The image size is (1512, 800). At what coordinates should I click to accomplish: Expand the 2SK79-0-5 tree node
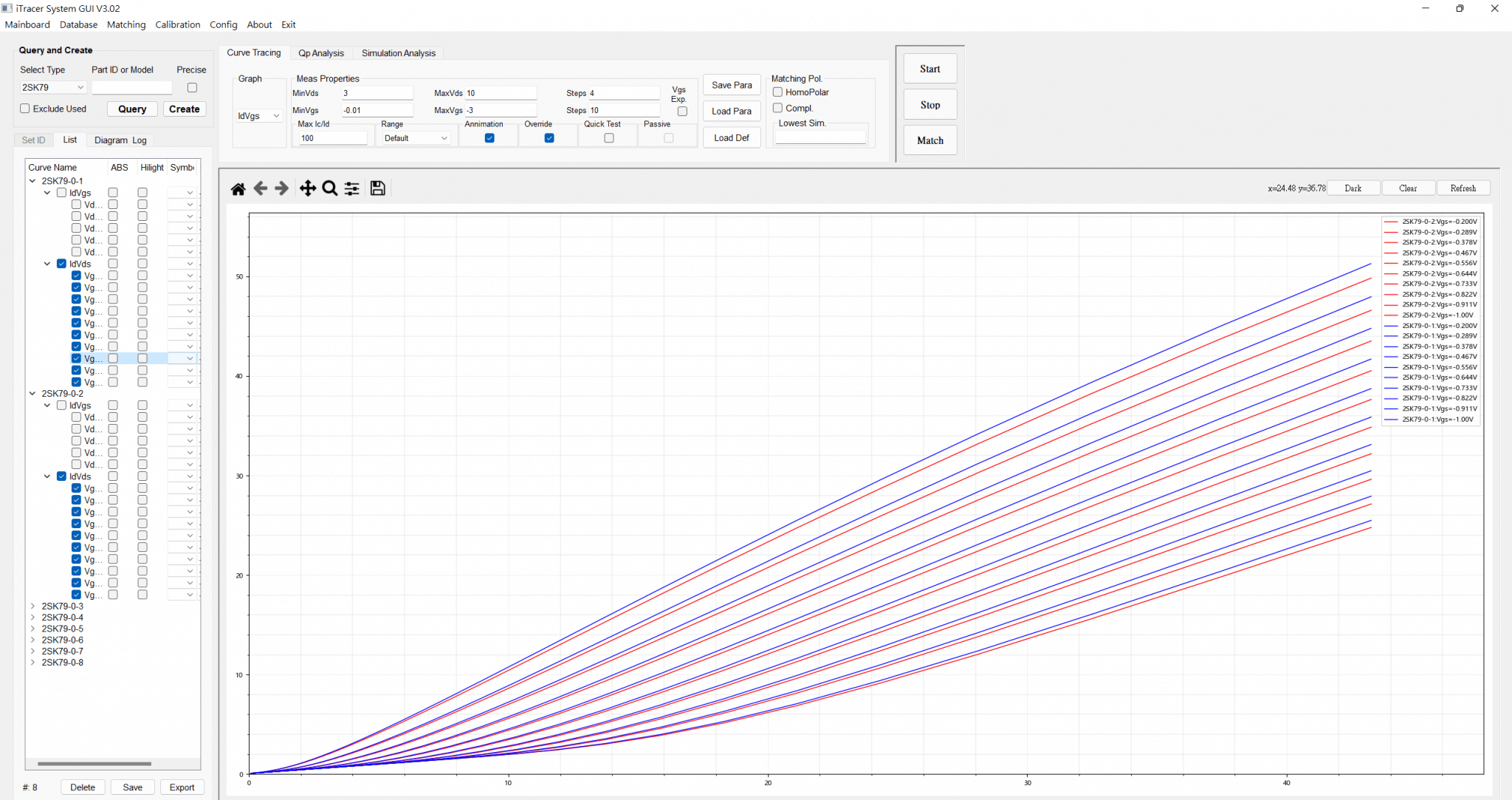(x=32, y=629)
